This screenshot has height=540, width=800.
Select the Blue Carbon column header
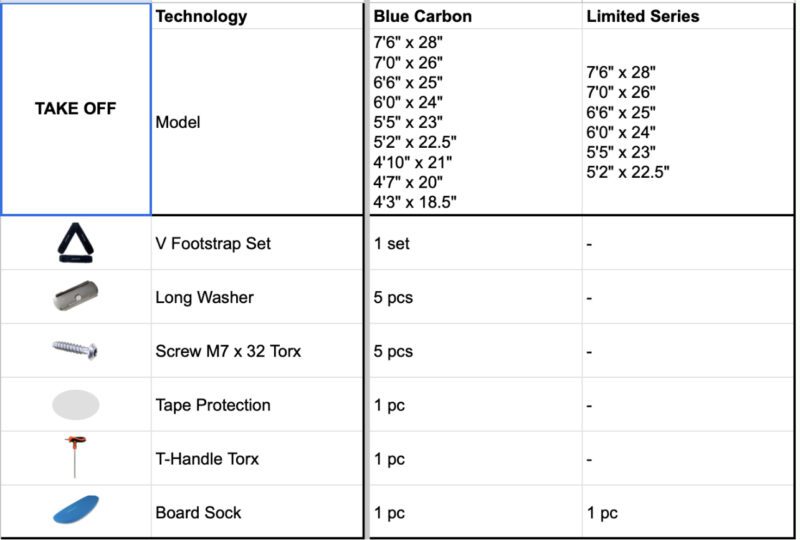475,16
